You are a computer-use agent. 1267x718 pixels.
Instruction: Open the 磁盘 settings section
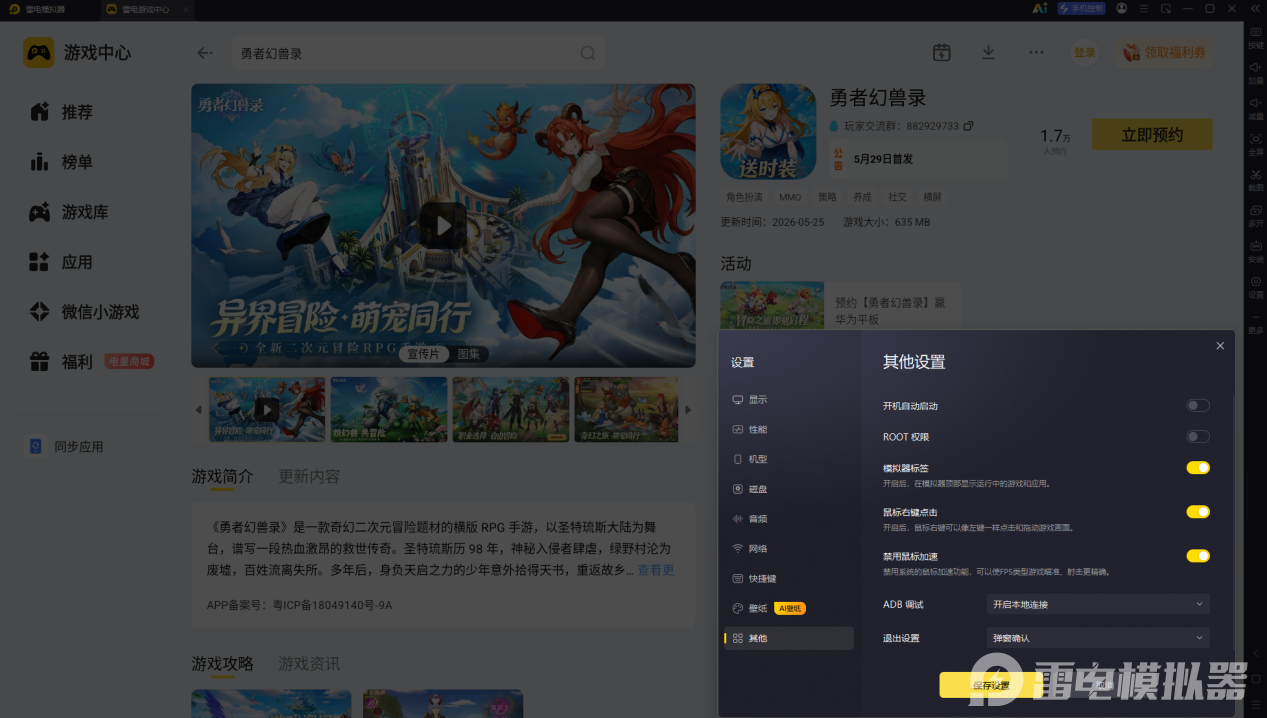[788, 489]
